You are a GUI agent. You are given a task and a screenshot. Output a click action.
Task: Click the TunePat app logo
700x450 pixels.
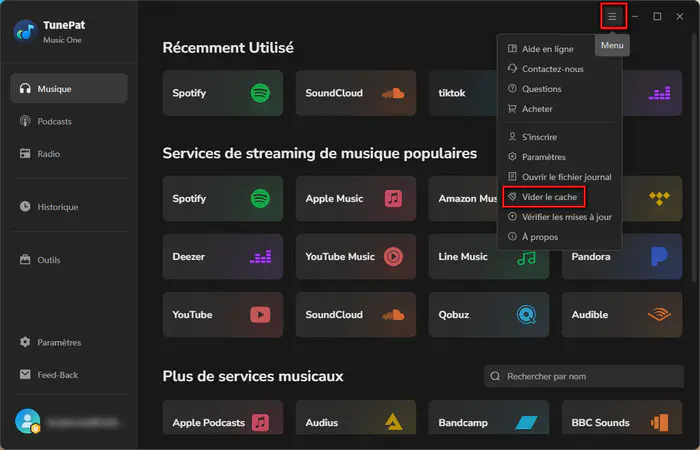point(25,31)
